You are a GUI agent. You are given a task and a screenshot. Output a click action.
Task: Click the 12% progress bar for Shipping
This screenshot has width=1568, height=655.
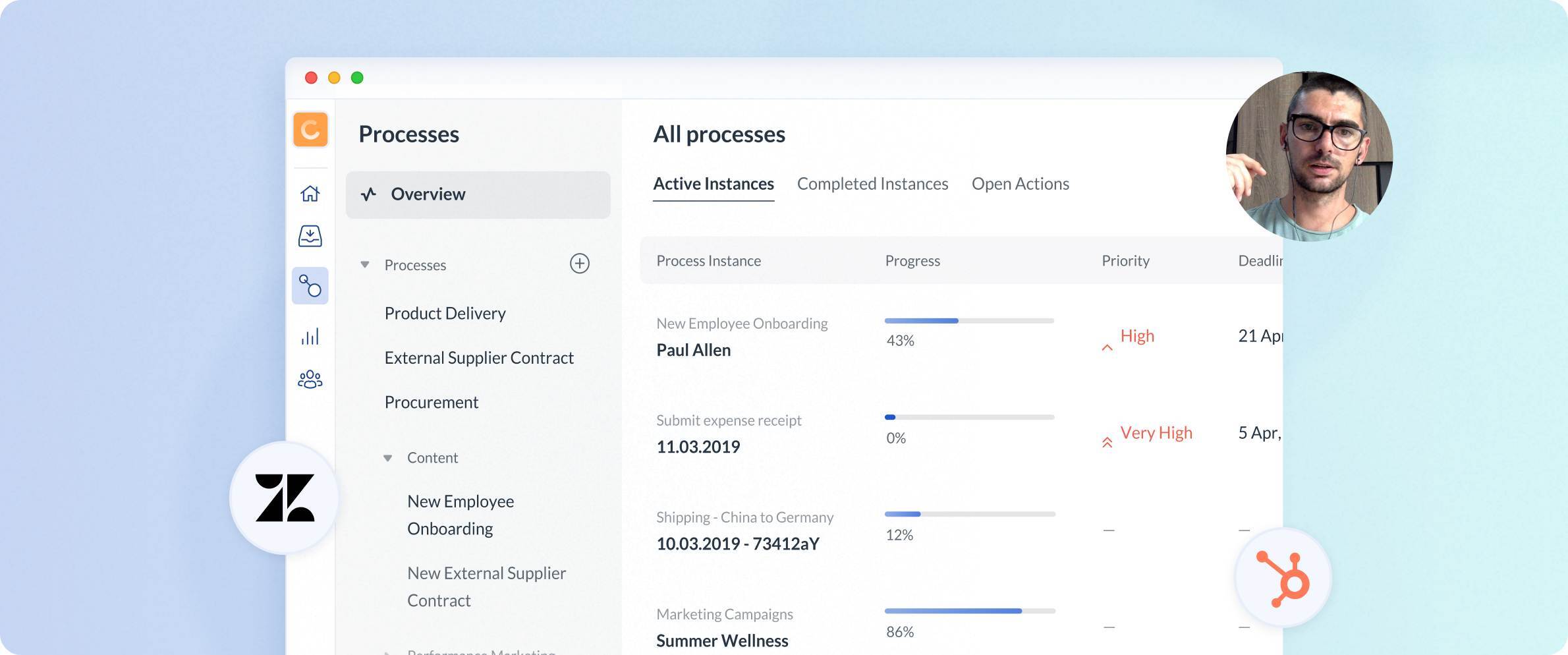tap(969, 514)
